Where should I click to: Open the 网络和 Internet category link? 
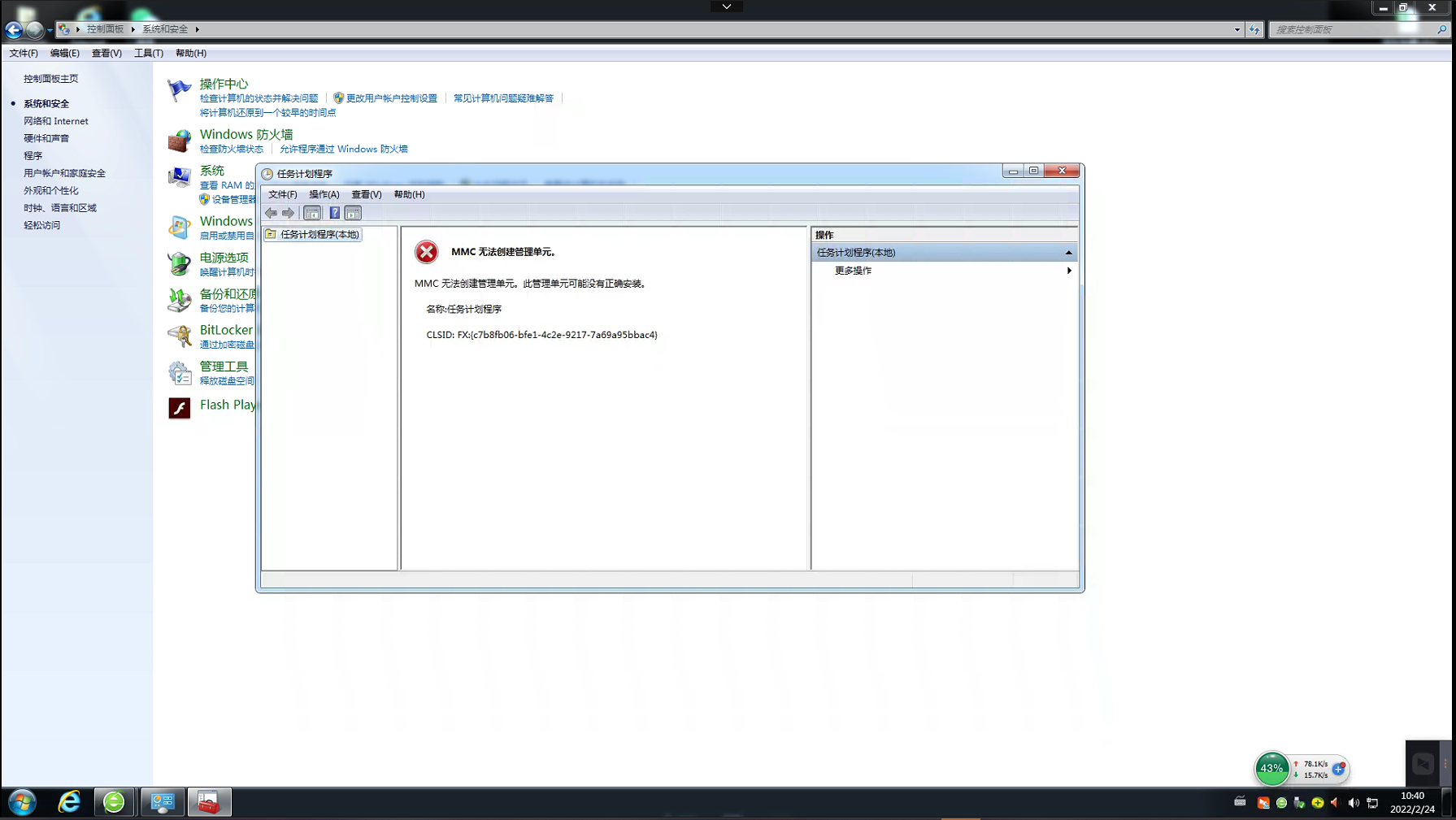[x=56, y=121]
